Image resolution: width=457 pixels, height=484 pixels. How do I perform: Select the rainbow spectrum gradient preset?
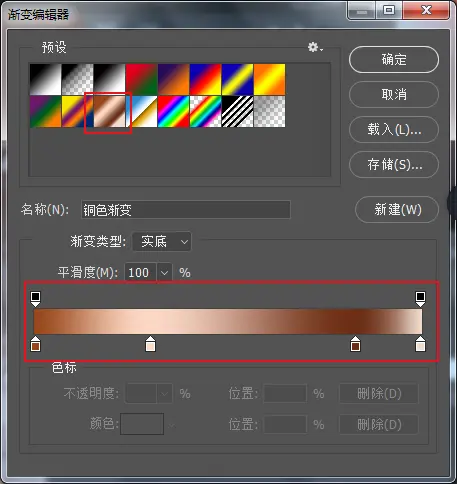pyautogui.click(x=173, y=111)
